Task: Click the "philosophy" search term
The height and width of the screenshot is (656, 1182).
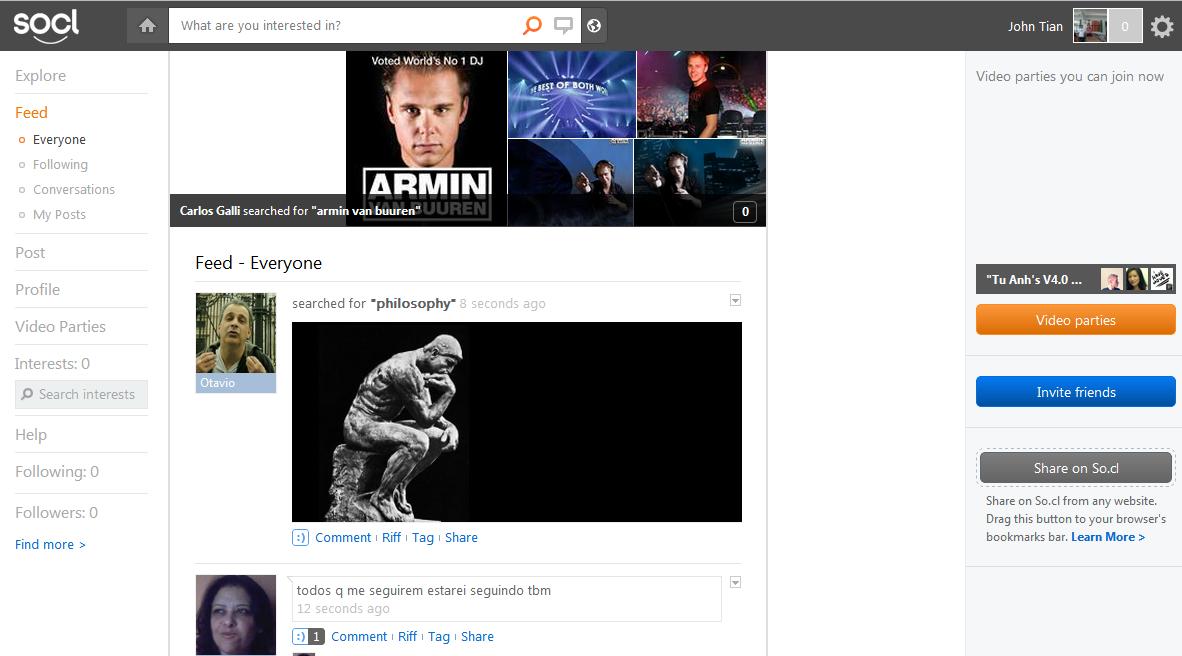Action: [413, 303]
